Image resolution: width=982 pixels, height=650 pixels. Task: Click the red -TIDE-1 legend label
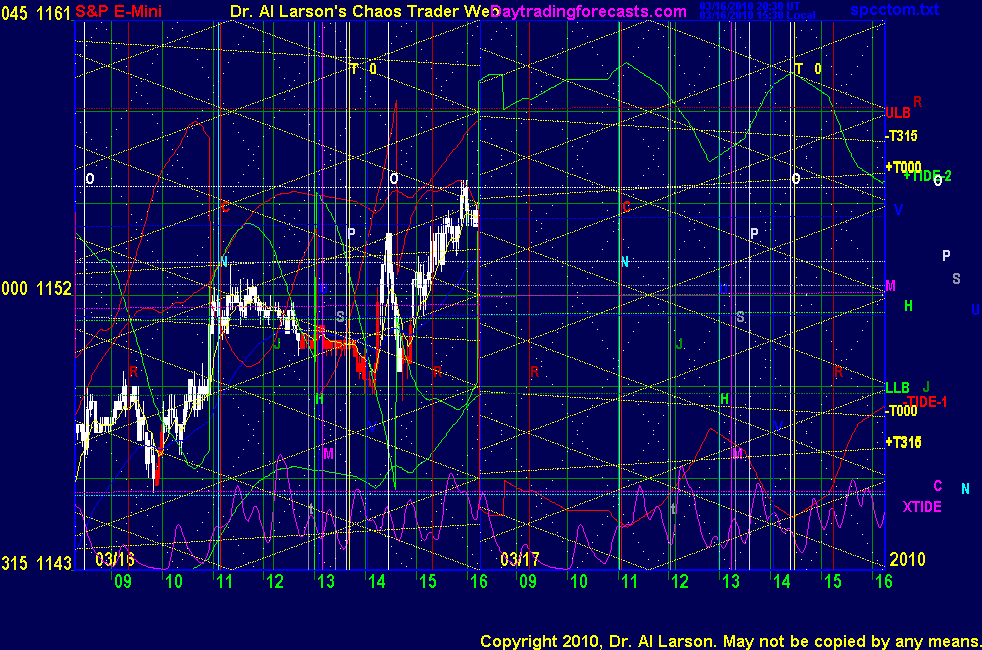click(x=925, y=401)
